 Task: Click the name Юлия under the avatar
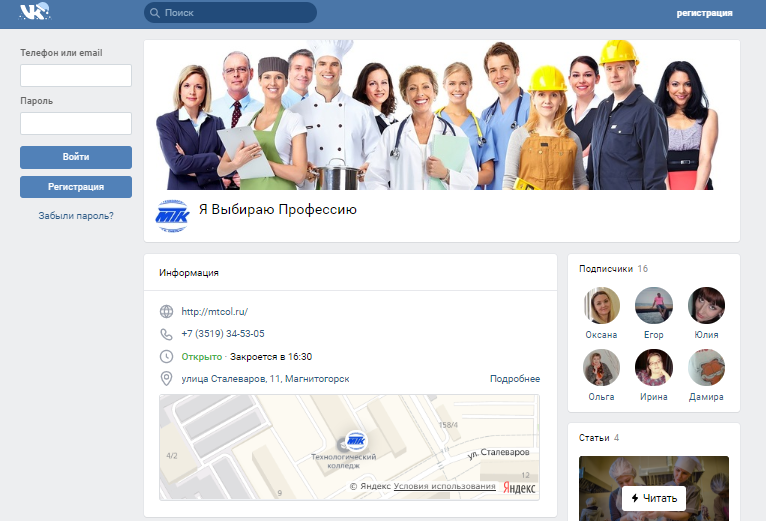click(x=706, y=335)
